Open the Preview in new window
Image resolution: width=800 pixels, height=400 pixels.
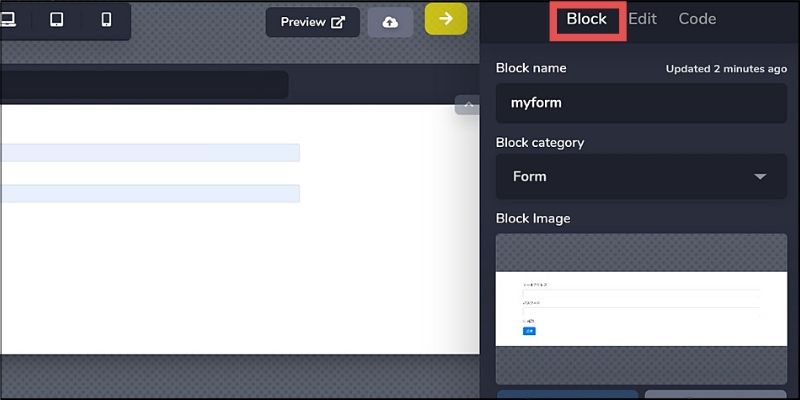(313, 22)
